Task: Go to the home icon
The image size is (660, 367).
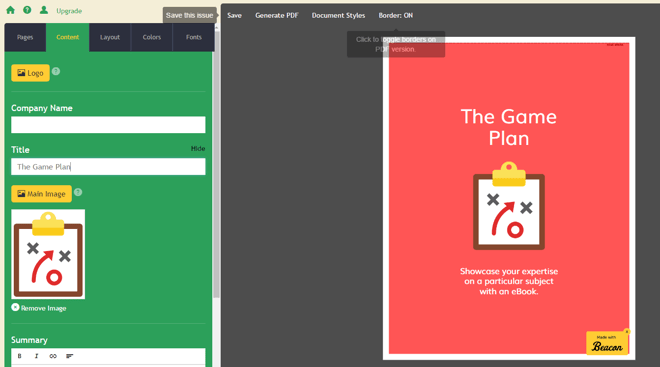Action: (11, 10)
